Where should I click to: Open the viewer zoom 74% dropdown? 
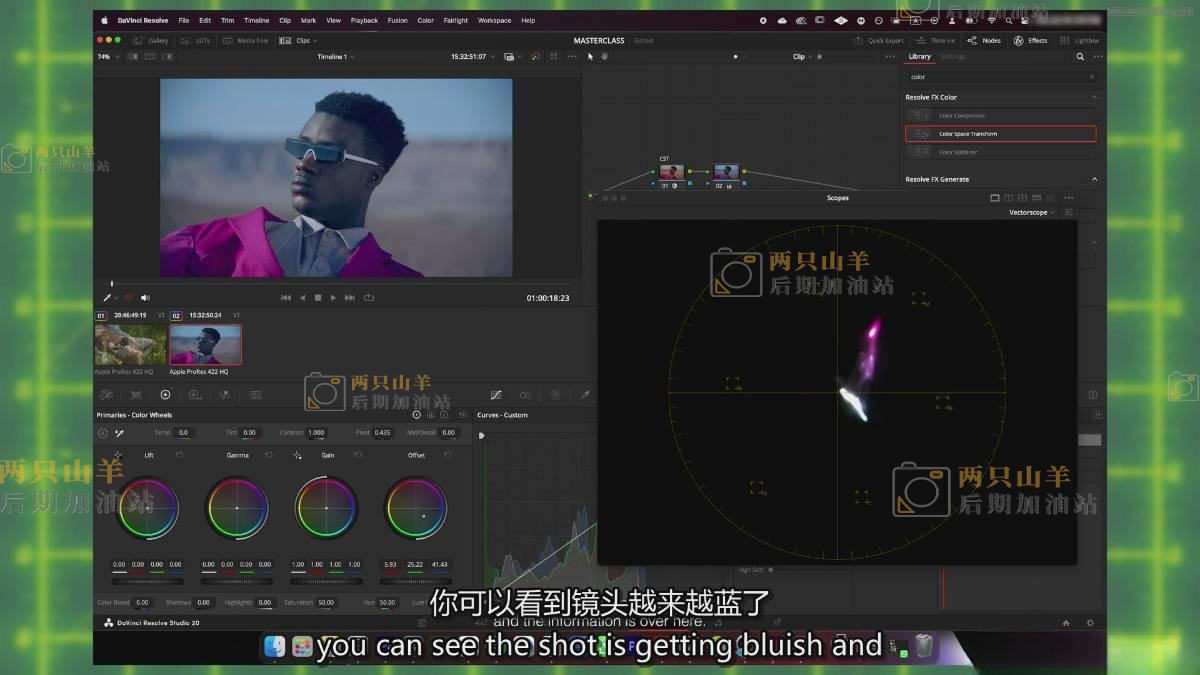click(x=107, y=57)
